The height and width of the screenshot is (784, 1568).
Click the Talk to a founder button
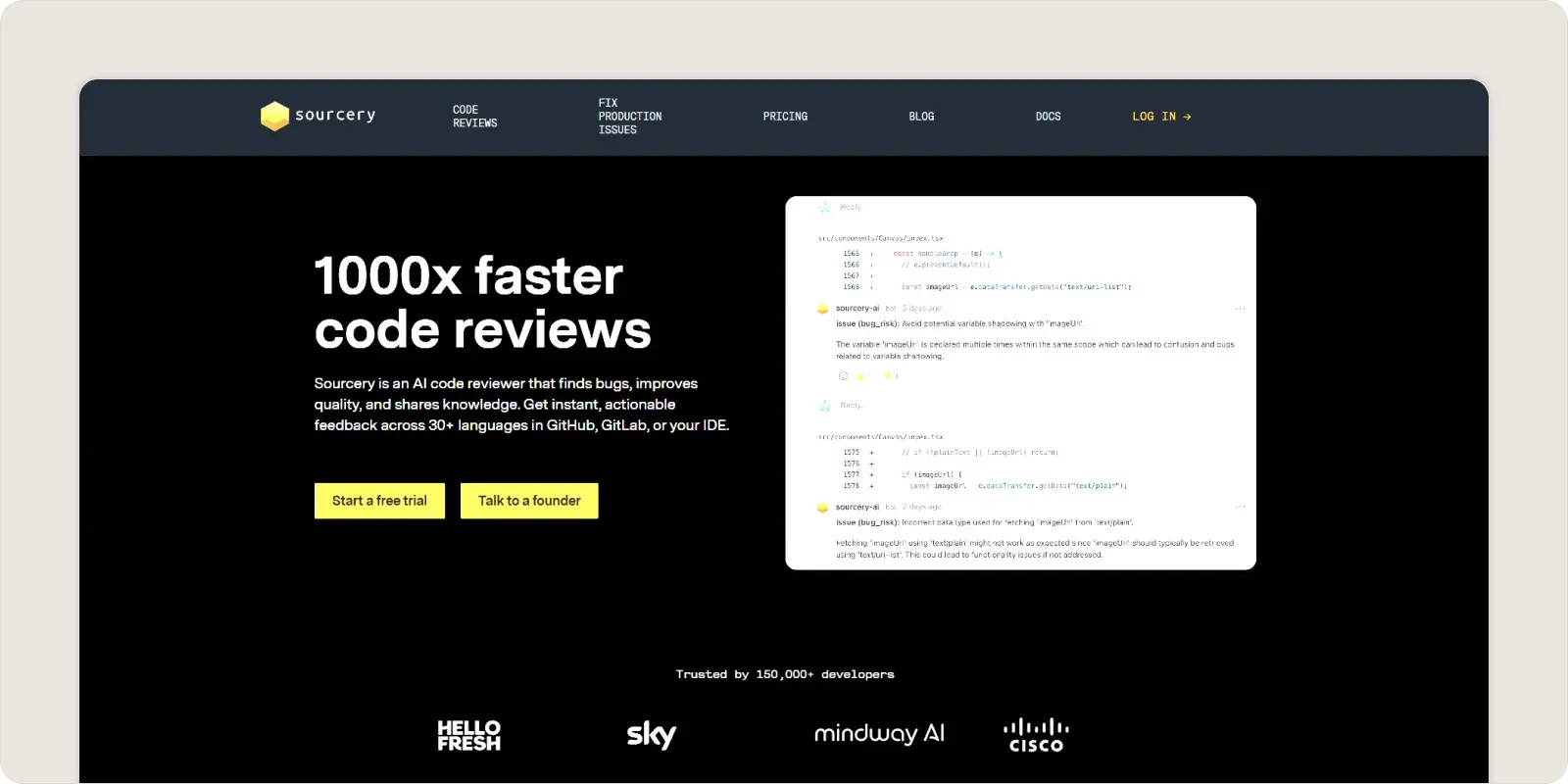pyautogui.click(x=529, y=501)
